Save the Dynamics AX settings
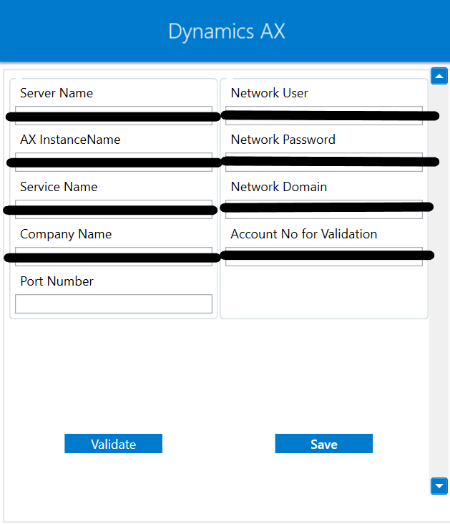Viewport: 450px width, 524px height. pyautogui.click(x=324, y=443)
